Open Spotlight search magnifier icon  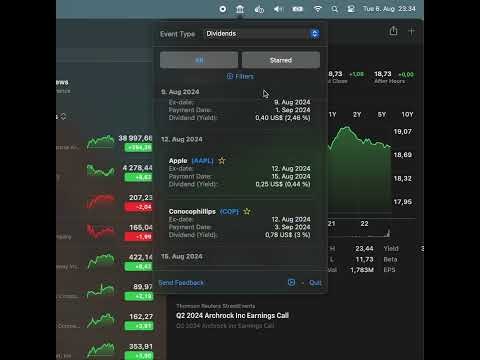(x=335, y=9)
